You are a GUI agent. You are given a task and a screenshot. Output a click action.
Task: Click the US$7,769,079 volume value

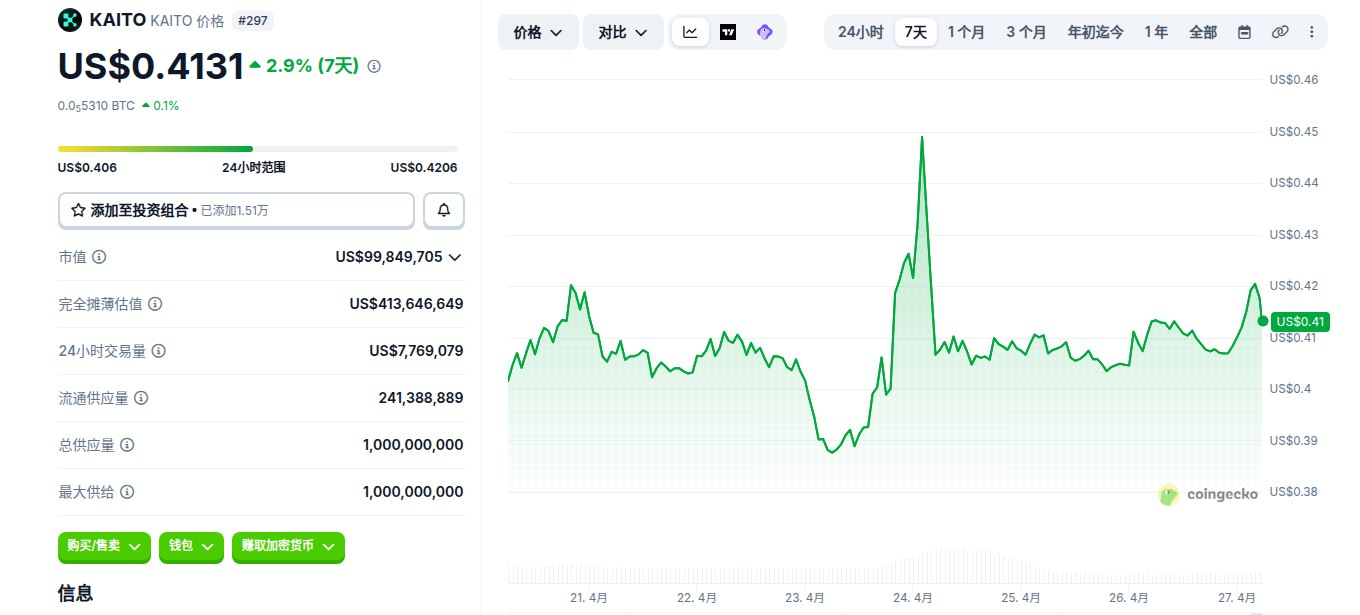(416, 351)
